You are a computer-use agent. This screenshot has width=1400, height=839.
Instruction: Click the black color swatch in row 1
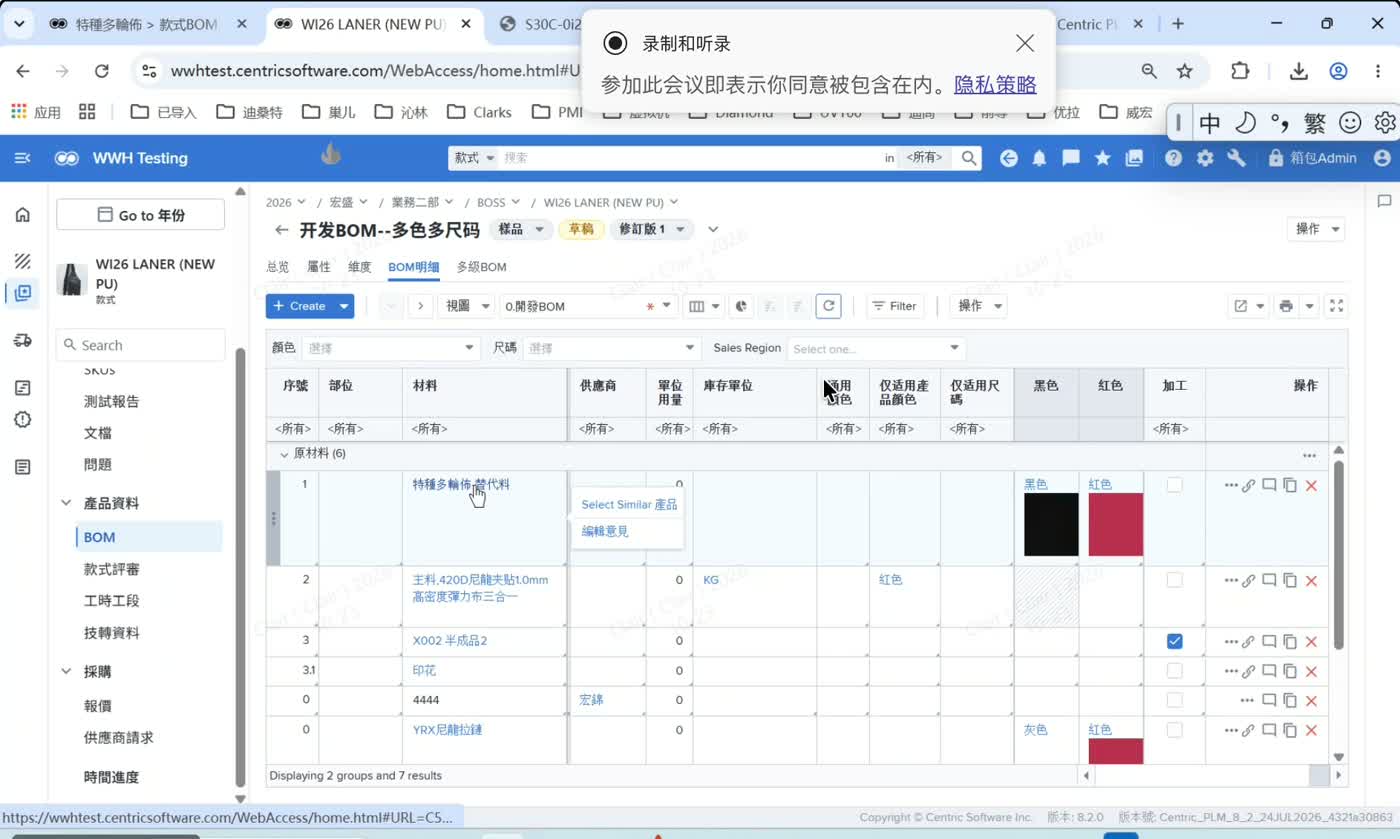[x=1051, y=524]
